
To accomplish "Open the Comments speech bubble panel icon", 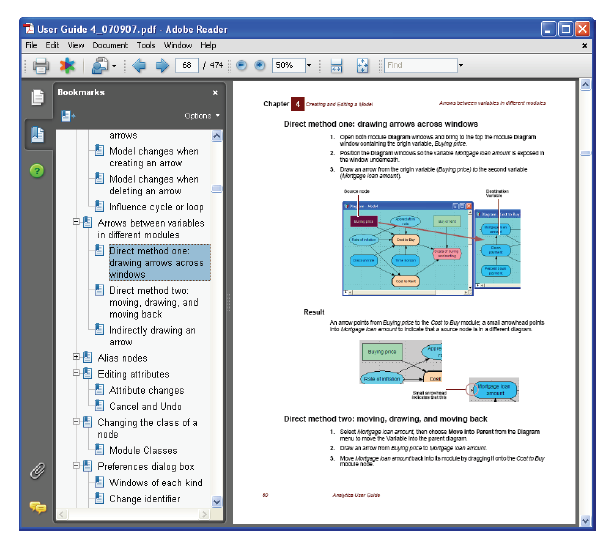I will pos(37,507).
